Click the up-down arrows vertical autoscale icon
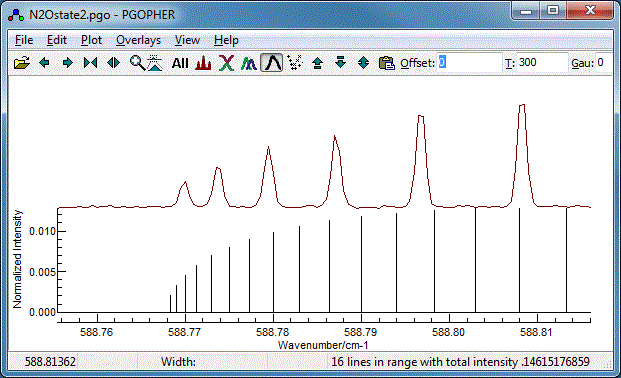Viewport: 621px width, 378px height. (x=363, y=63)
